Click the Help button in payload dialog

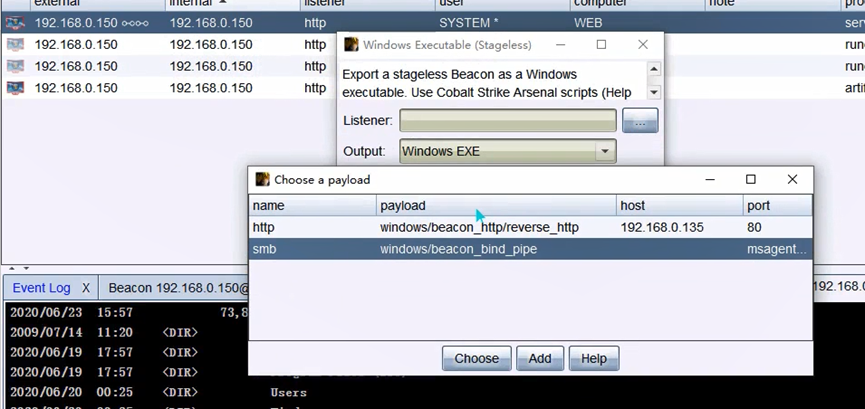[594, 359]
